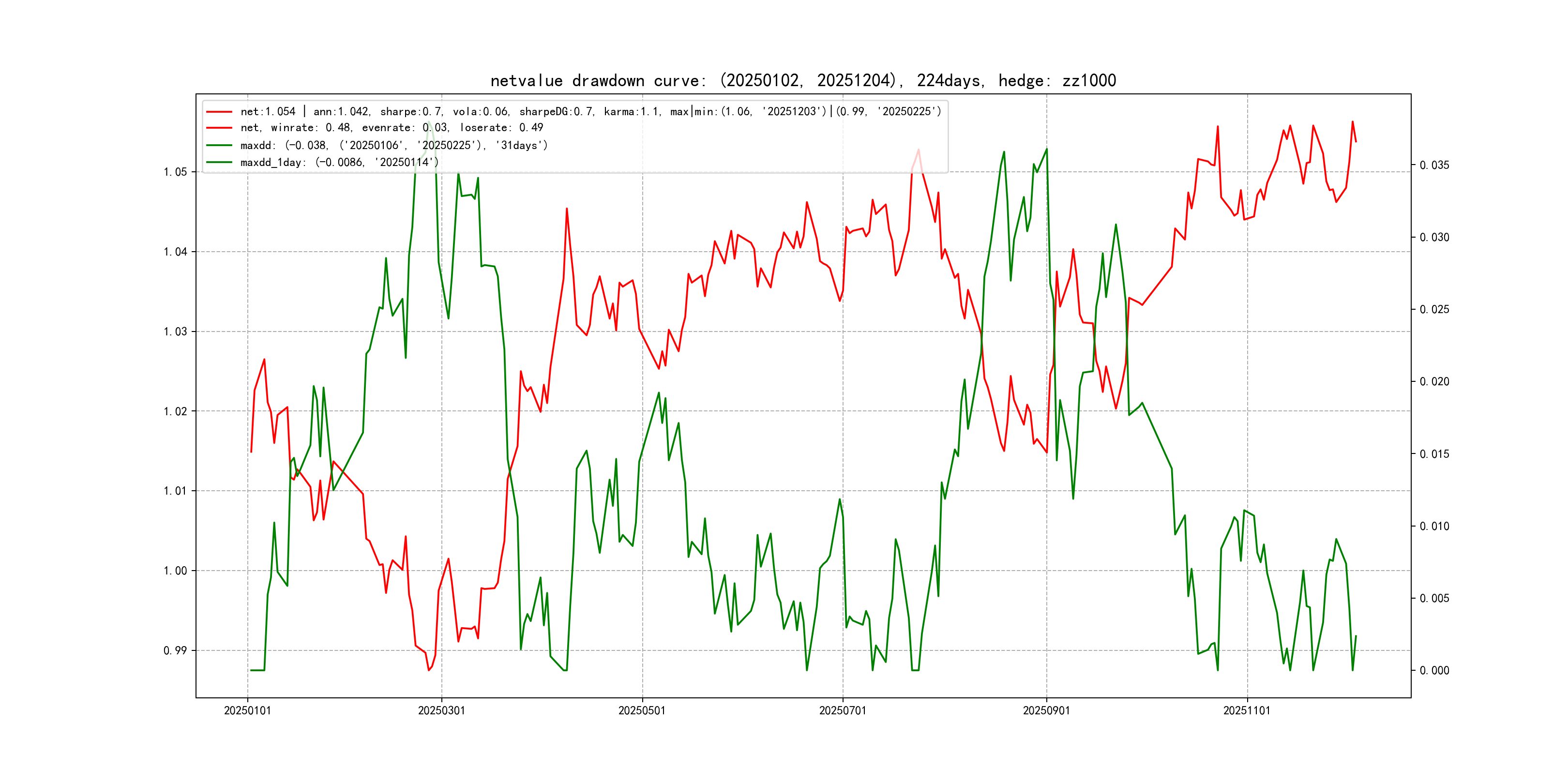Click the 0.035 right axis tick label
The height and width of the screenshot is (784, 1568).
pyautogui.click(x=1434, y=166)
